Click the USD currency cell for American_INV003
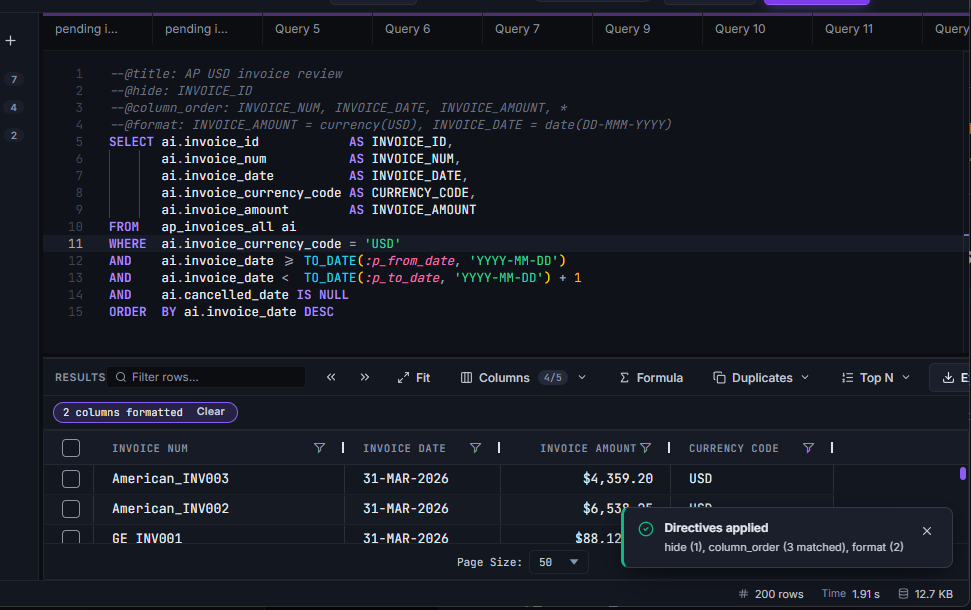Viewport: 971px width, 610px height. pyautogui.click(x=700, y=479)
